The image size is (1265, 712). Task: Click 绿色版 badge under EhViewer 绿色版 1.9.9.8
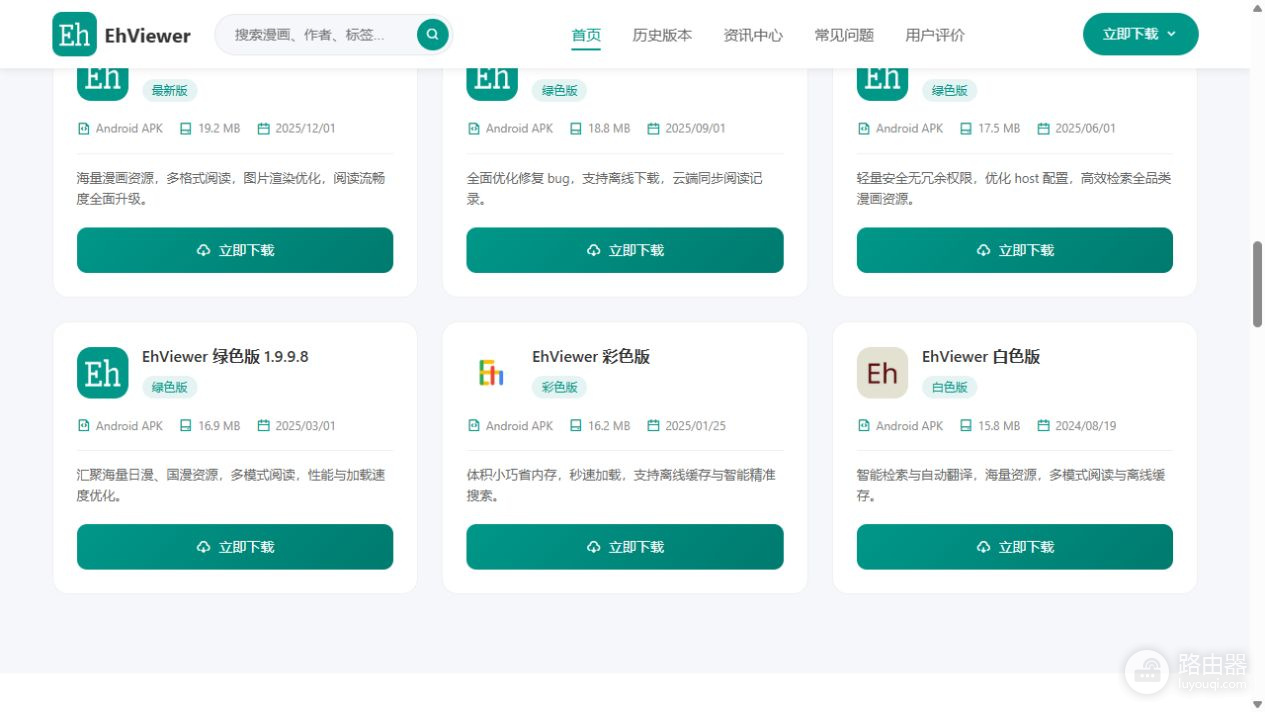[x=169, y=387]
